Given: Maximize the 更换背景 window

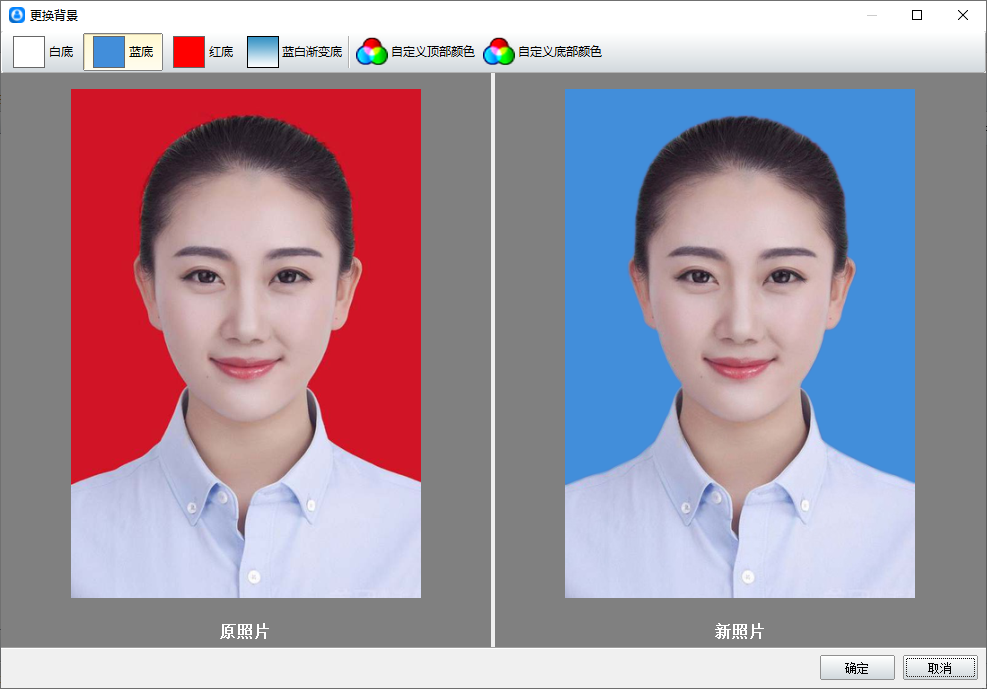Looking at the screenshot, I should pyautogui.click(x=917, y=15).
